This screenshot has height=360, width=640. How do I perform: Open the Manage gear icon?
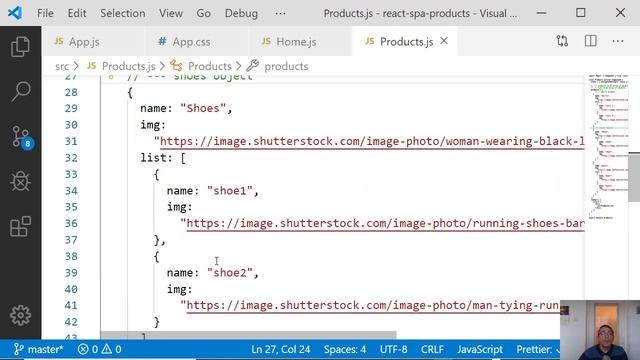coord(20,315)
